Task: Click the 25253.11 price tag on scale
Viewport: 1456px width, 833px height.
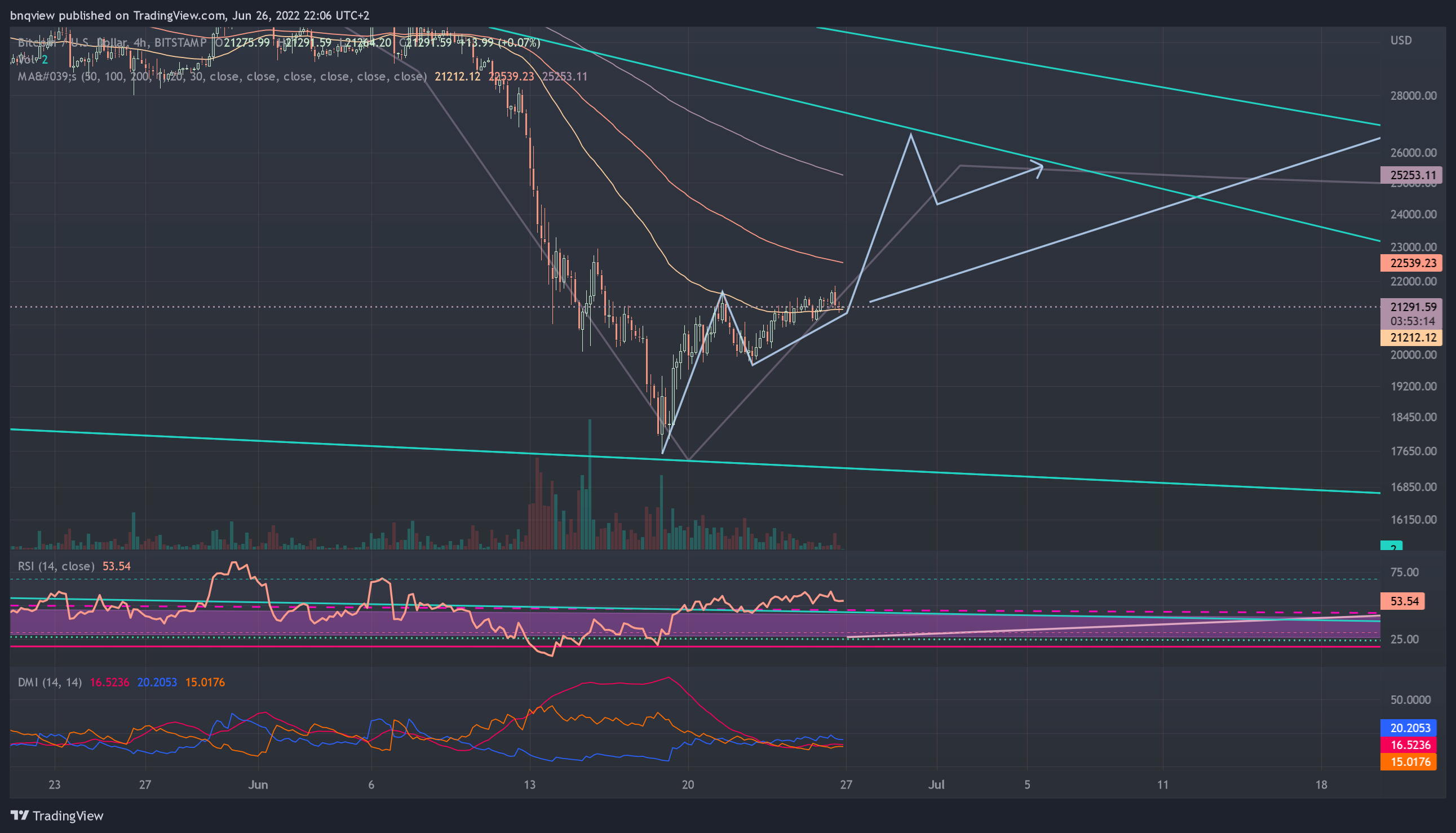Action: tap(1411, 175)
